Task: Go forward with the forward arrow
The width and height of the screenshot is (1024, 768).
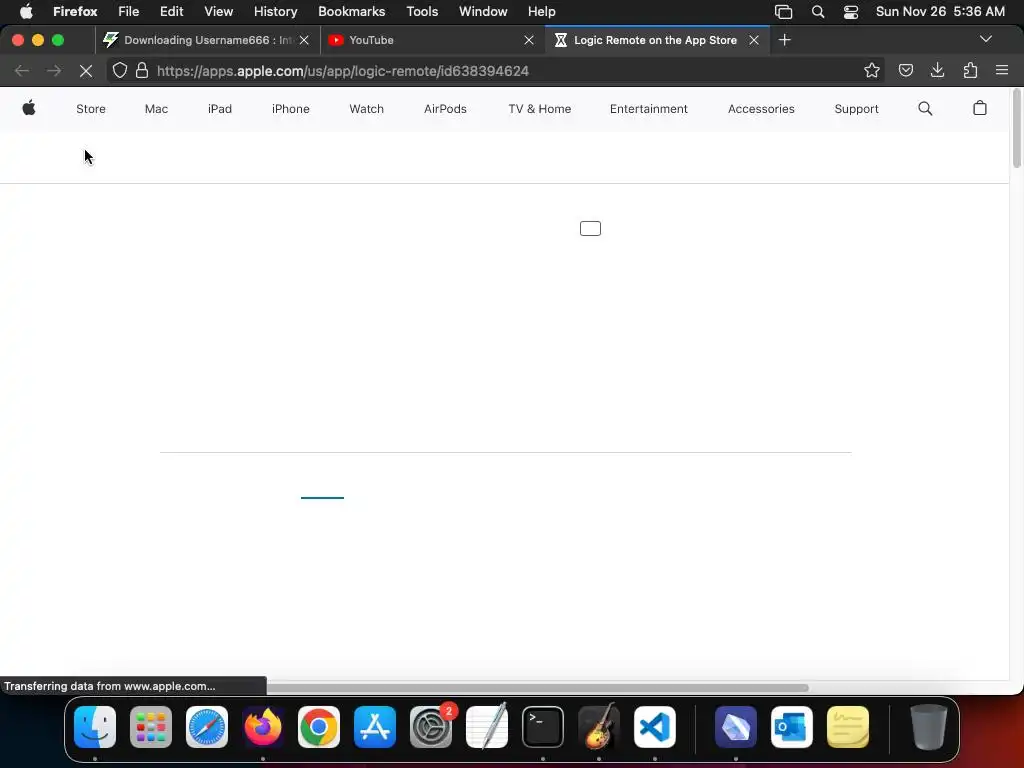Action: point(54,71)
